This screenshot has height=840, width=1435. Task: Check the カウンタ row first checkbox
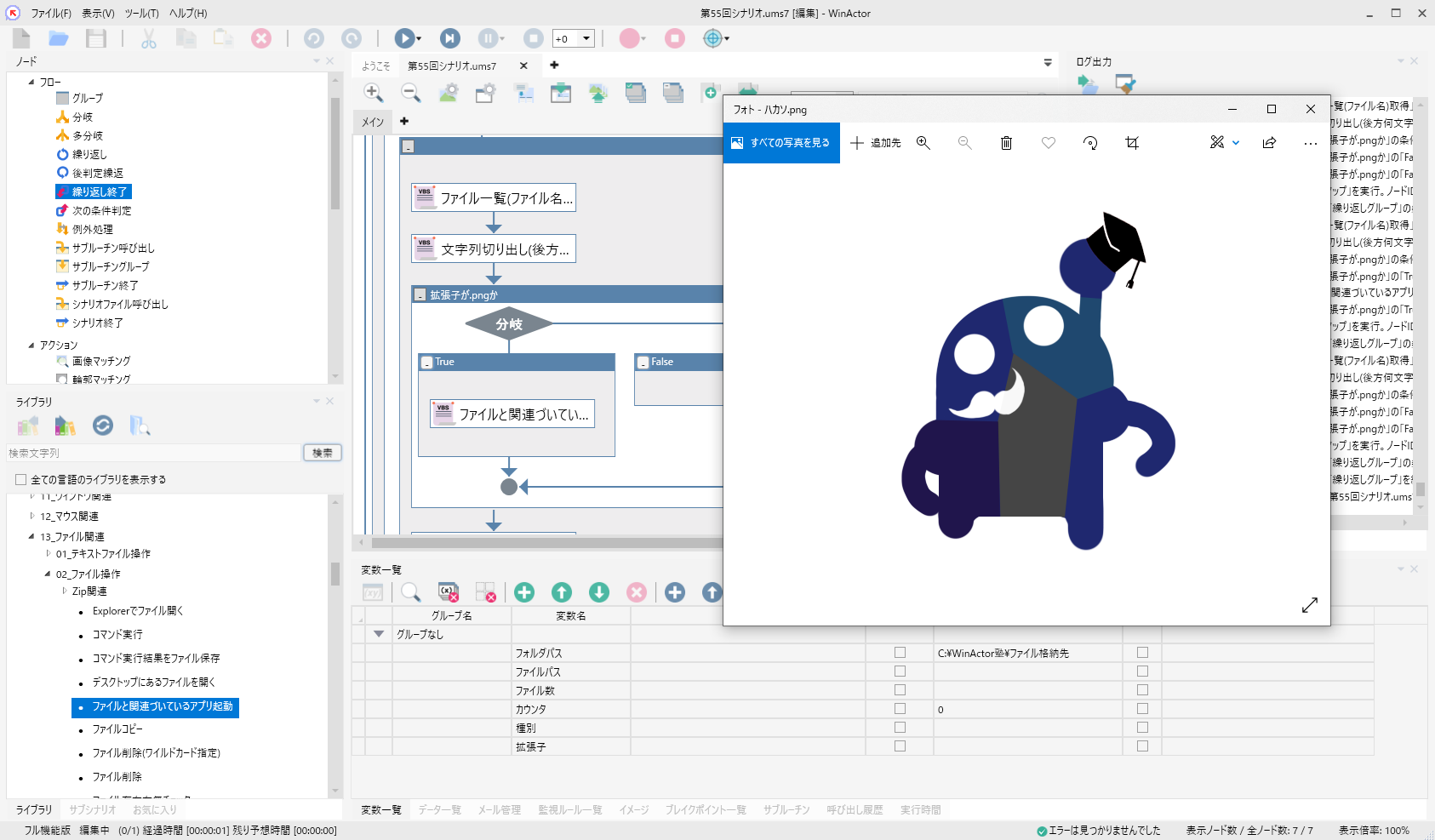coord(900,709)
